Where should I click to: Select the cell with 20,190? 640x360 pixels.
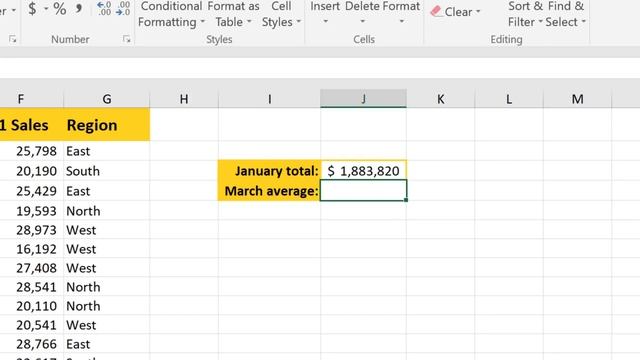(32, 171)
